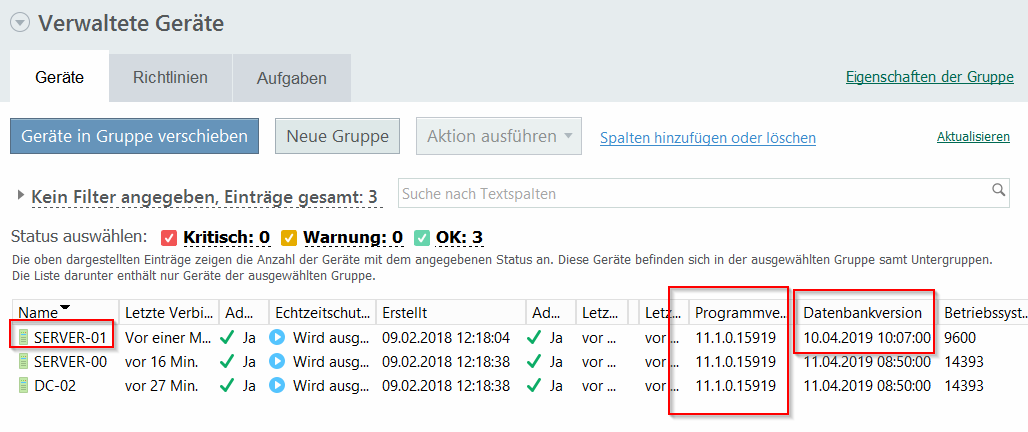The image size is (1028, 432).
Task: Click SERVER-00 green checkmark agent icon
Action: 230,361
